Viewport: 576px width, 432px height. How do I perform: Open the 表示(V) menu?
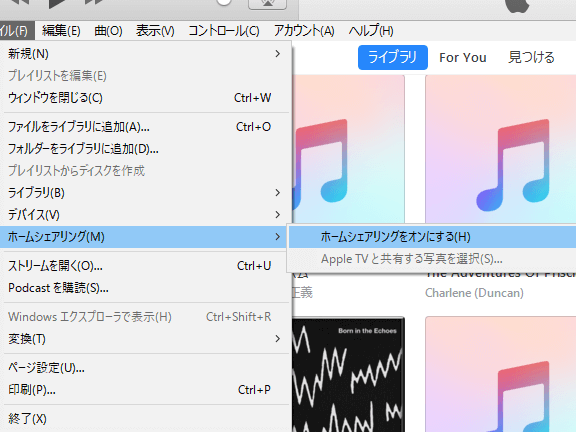point(155,30)
